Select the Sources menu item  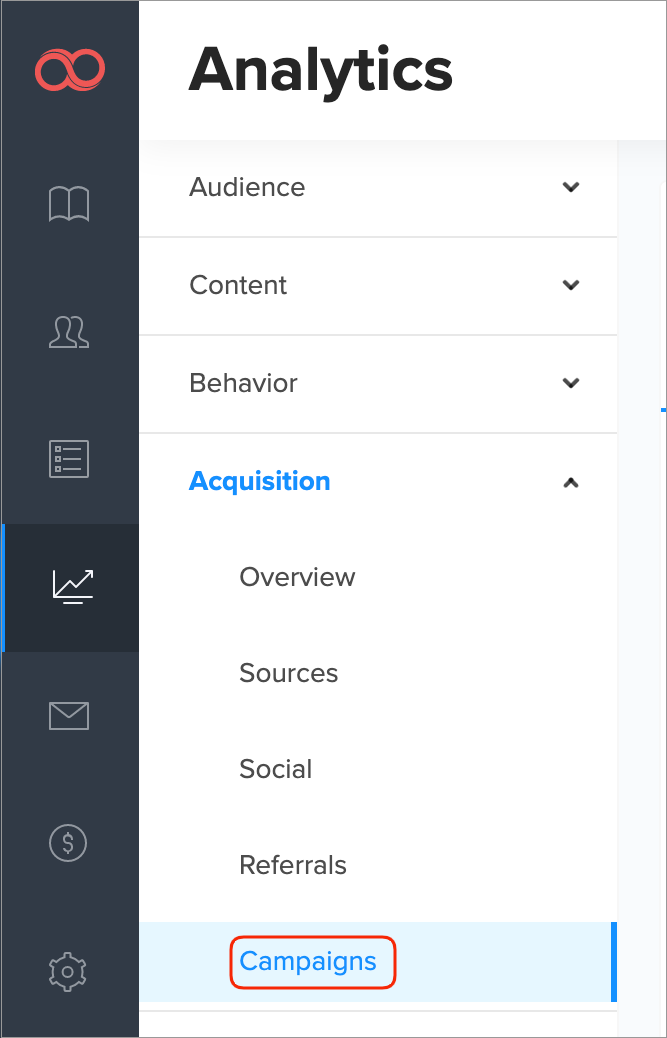pyautogui.click(x=289, y=673)
